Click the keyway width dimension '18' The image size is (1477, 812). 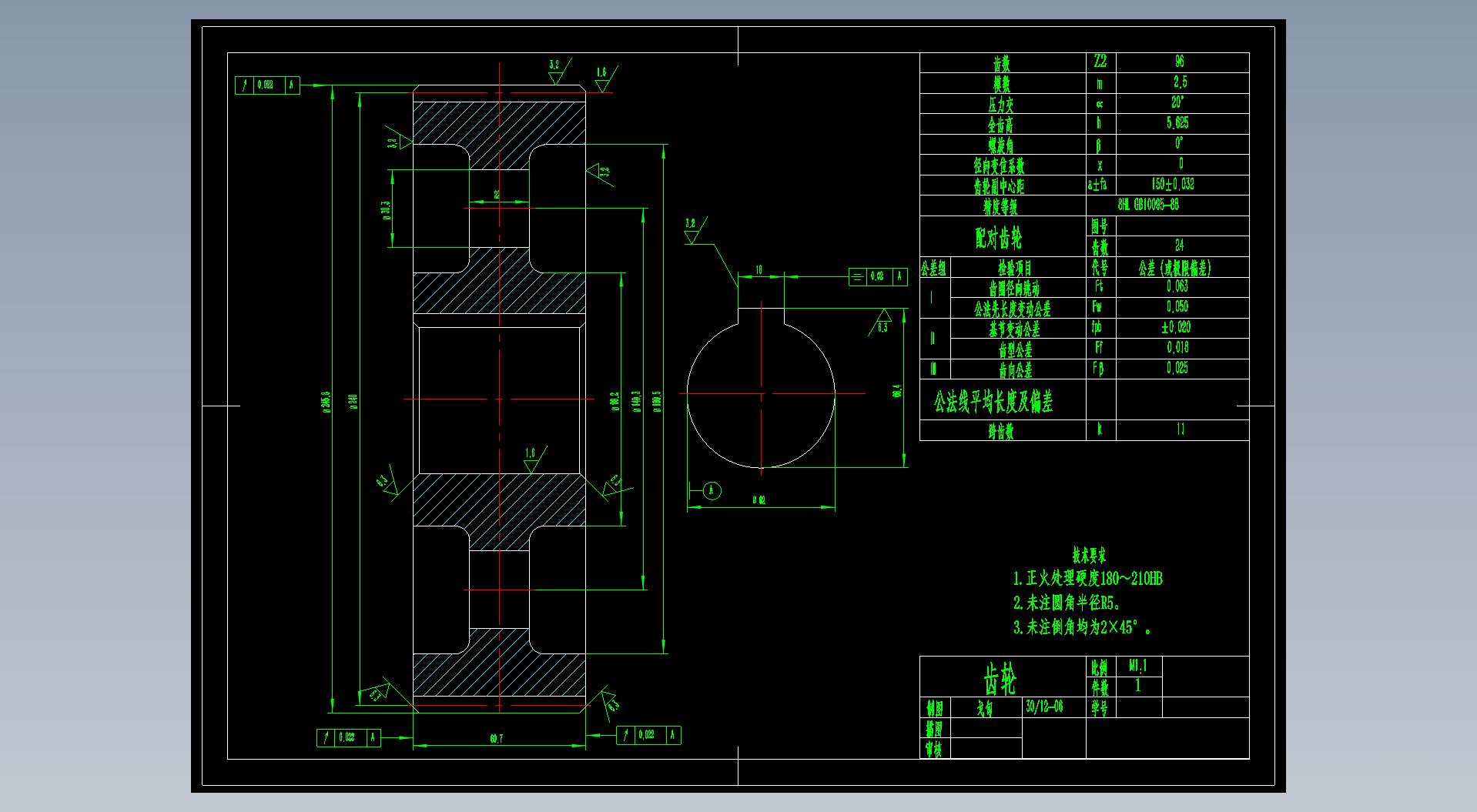[759, 270]
